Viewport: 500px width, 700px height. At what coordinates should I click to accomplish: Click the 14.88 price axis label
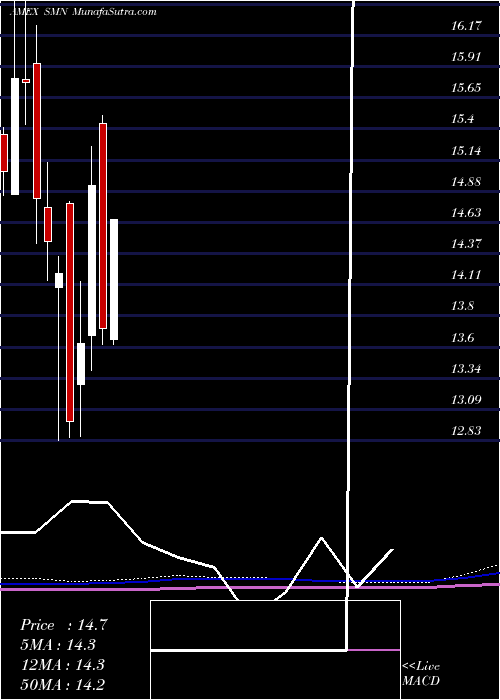(467, 182)
